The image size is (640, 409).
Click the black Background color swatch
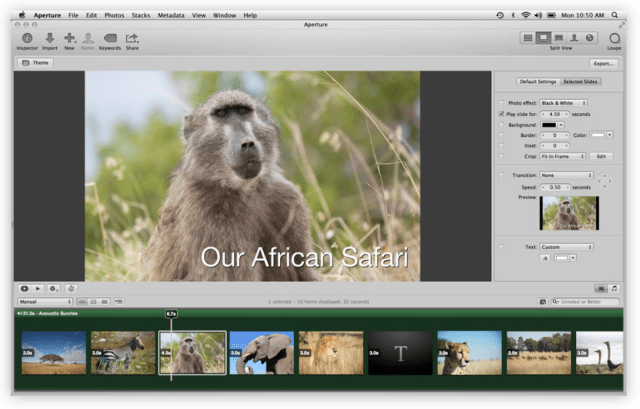(x=549, y=125)
